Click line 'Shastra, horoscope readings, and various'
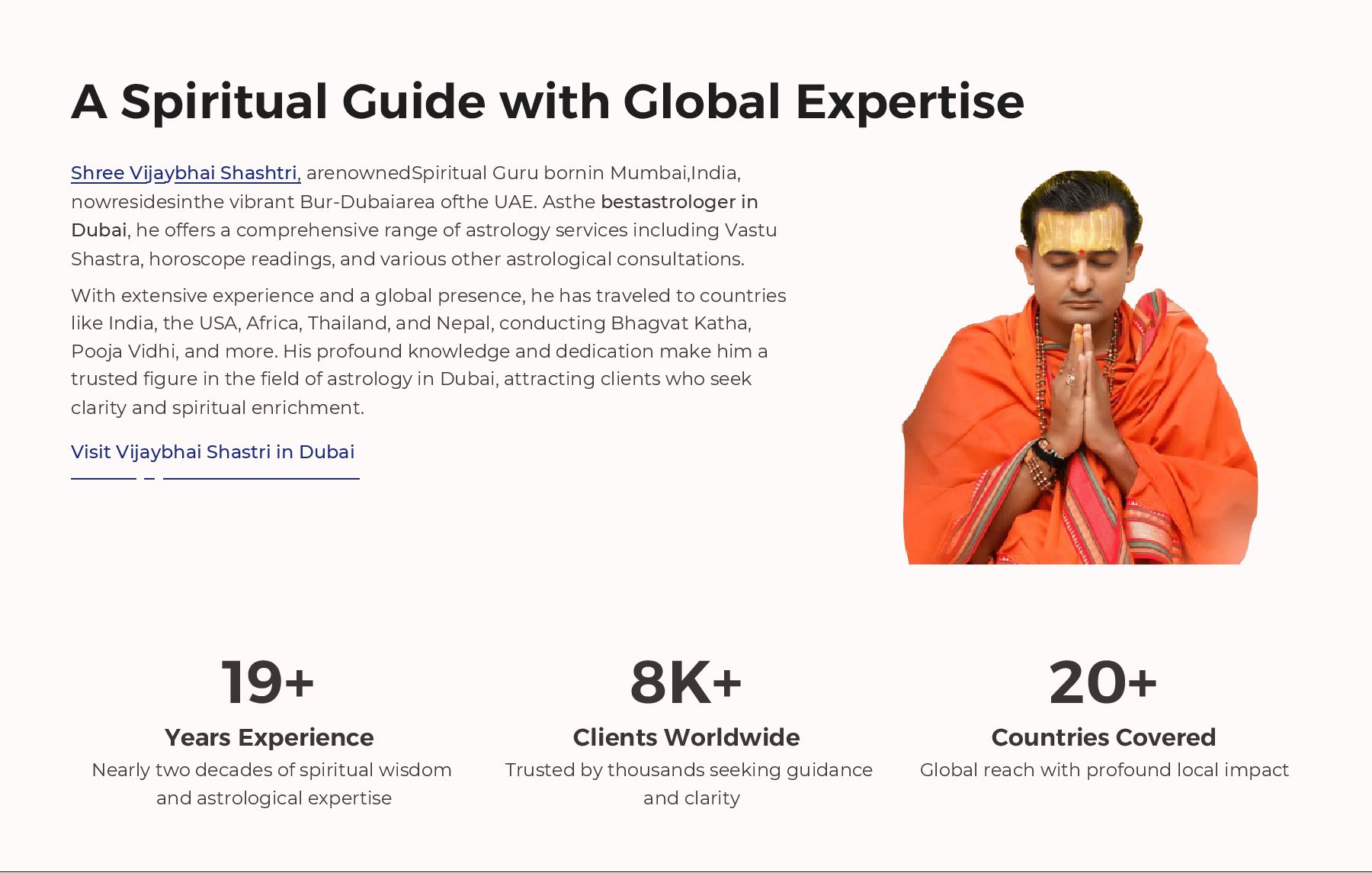 point(408,259)
